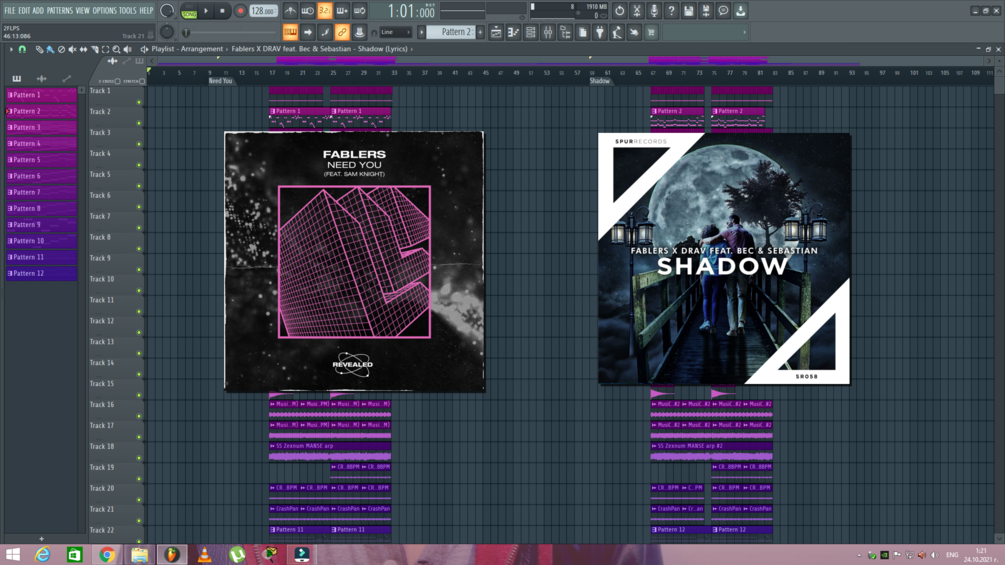
Task: Open the metronome toggle in transport
Action: point(290,11)
